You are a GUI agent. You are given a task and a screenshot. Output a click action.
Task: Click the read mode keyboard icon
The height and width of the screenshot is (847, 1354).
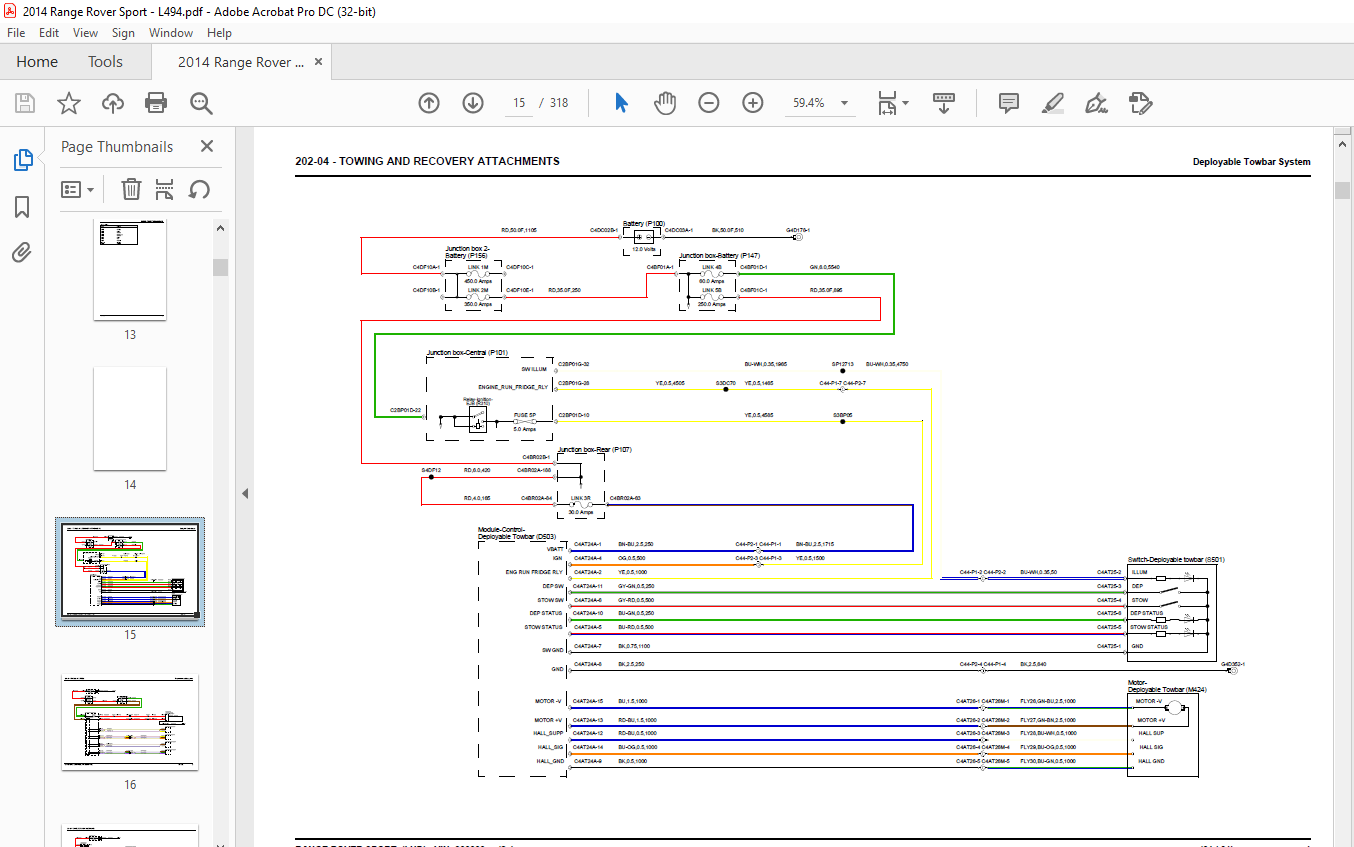[944, 103]
